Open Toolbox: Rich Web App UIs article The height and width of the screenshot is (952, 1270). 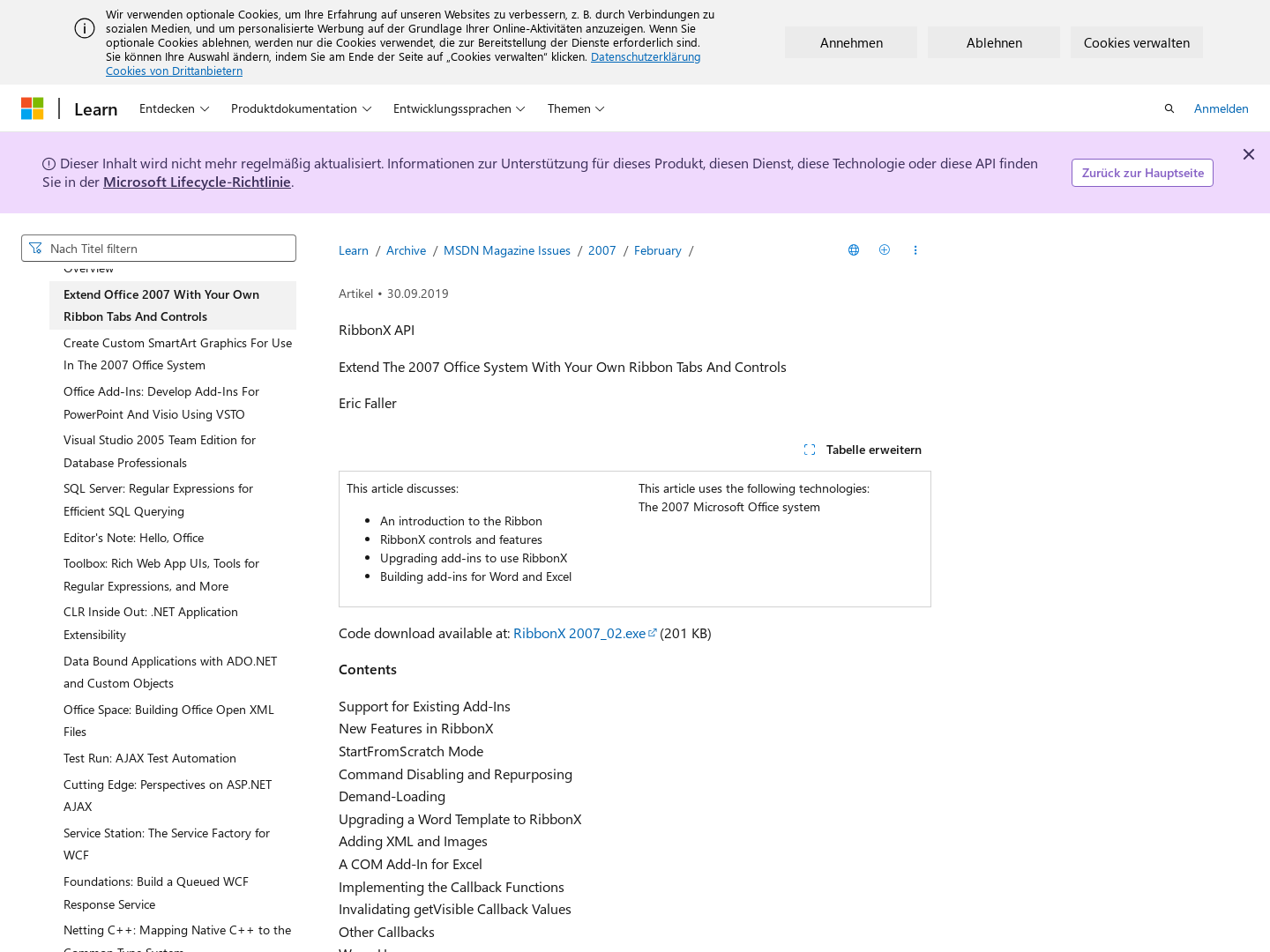coord(173,575)
